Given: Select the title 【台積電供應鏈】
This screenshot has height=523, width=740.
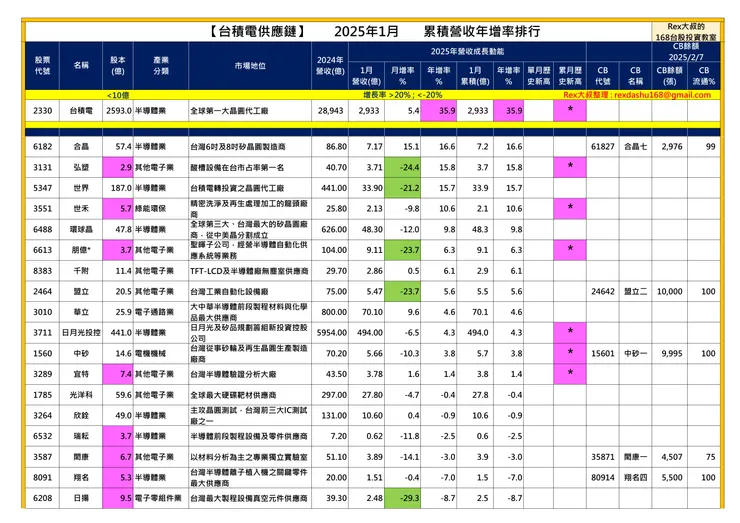Looking at the screenshot, I should point(257,32).
